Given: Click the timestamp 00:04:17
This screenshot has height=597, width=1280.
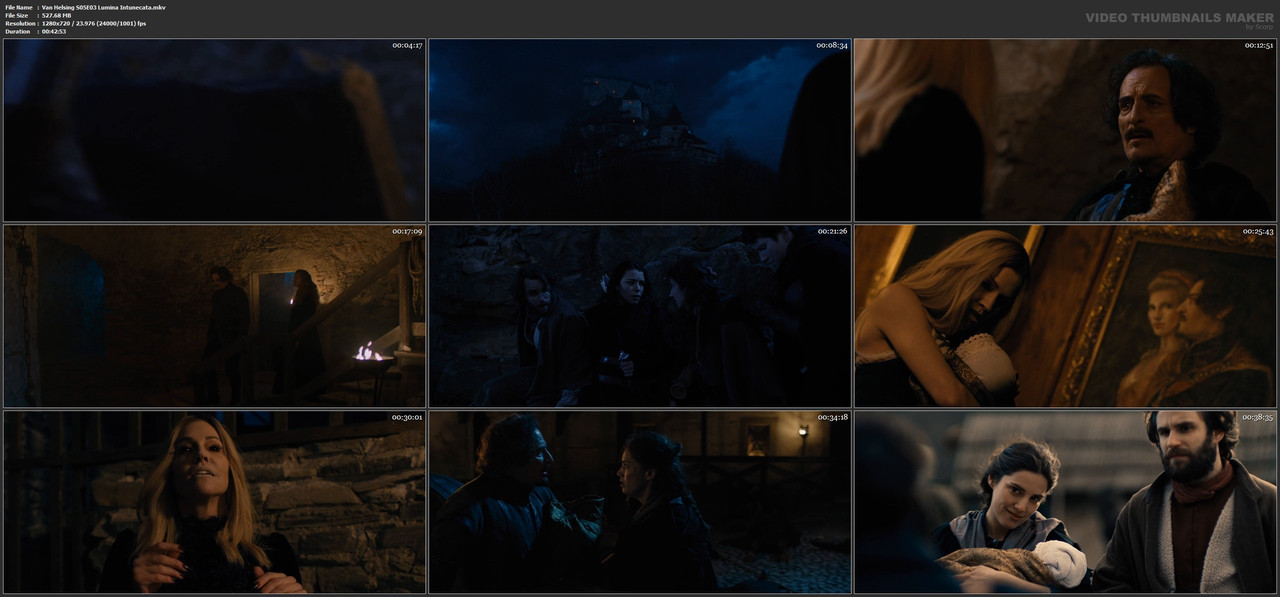Looking at the screenshot, I should (407, 46).
